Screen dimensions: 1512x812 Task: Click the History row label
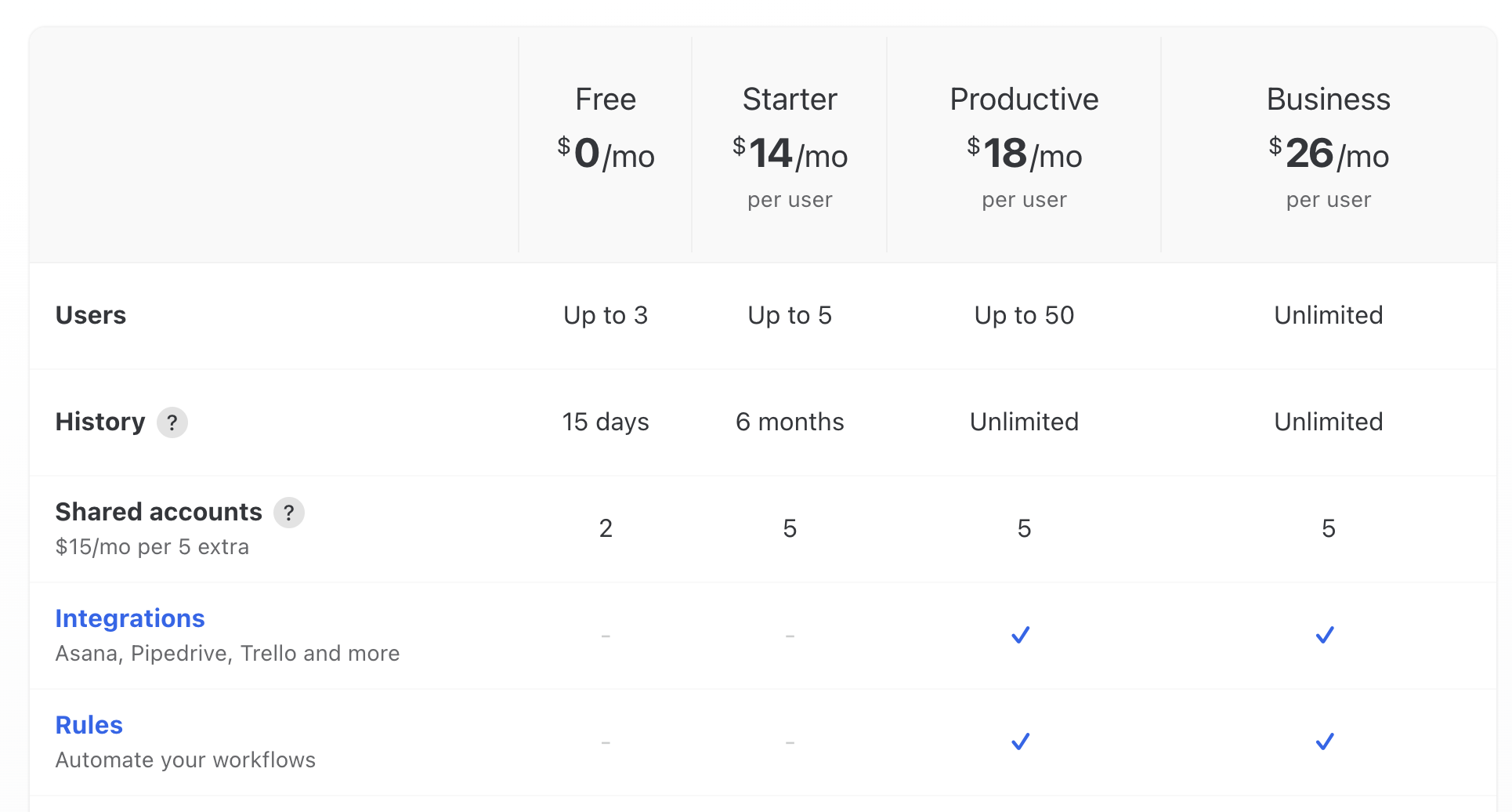point(100,422)
